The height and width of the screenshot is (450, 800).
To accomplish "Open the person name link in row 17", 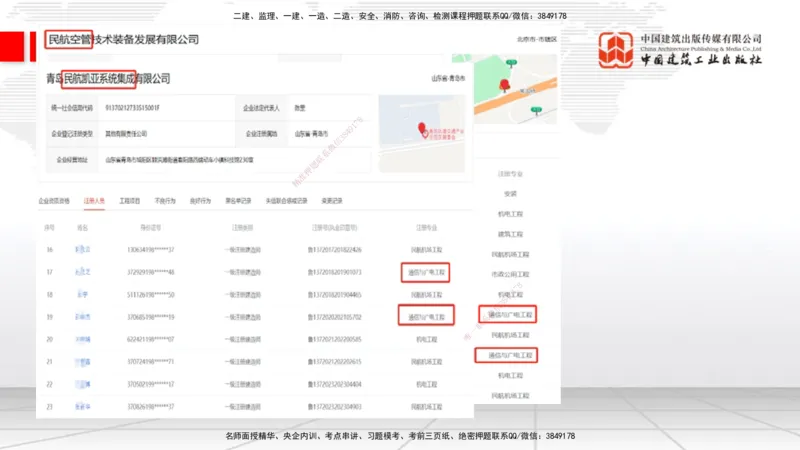I will [x=83, y=272].
